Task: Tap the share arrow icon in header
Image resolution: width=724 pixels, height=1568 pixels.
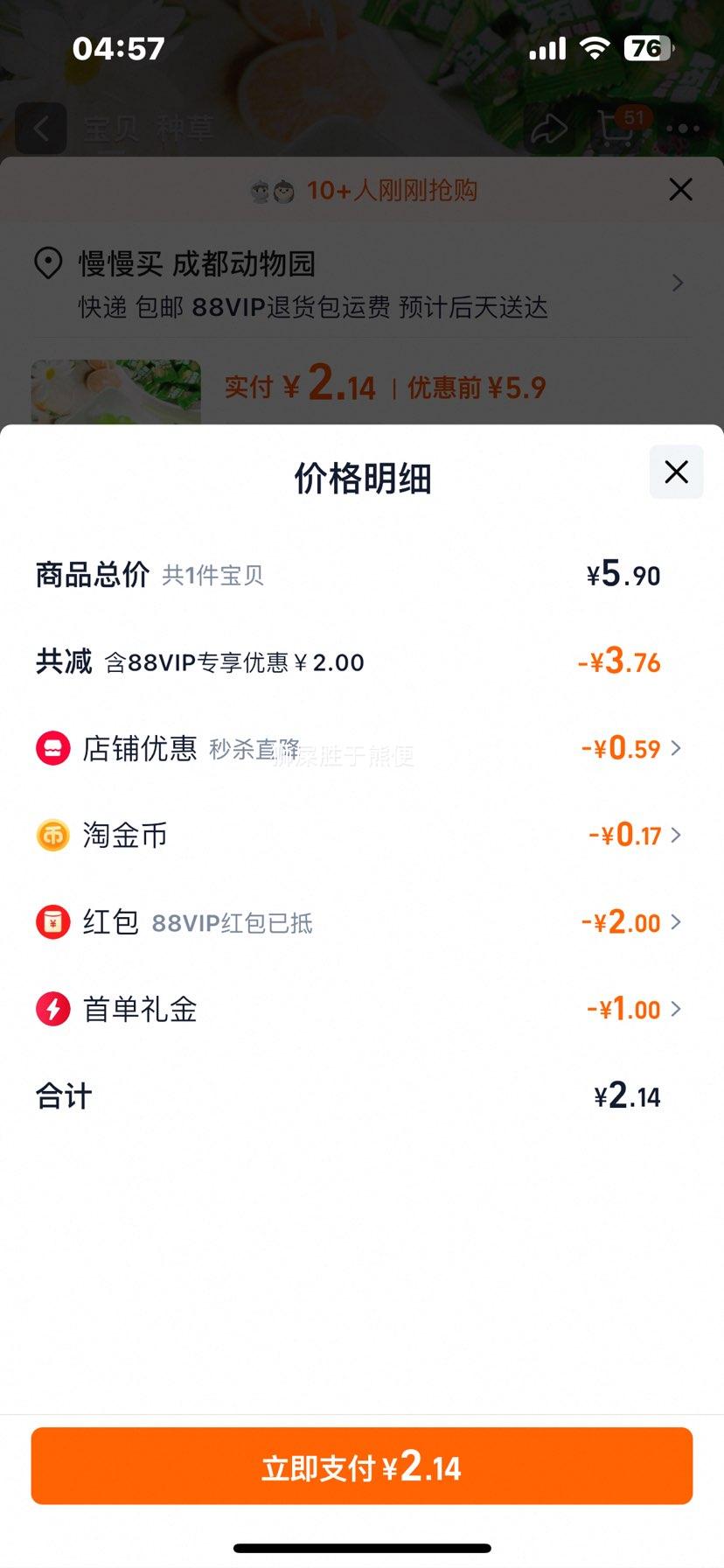Action: point(549,129)
